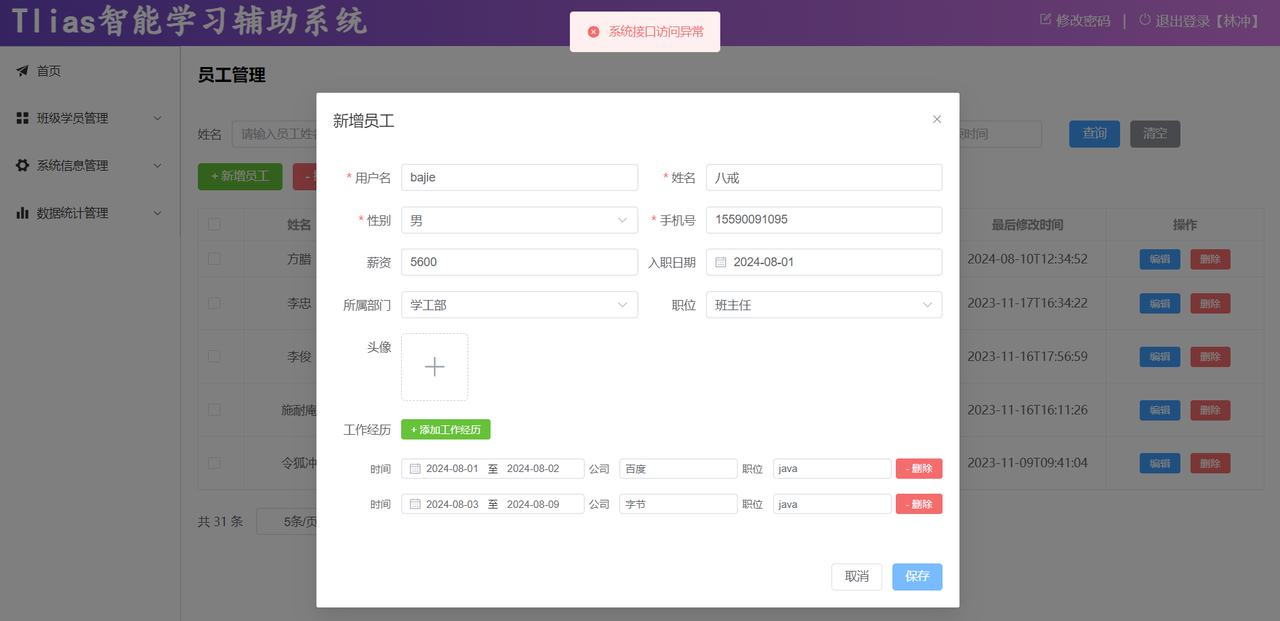The image size is (1280, 621).
Task: Click the 用户名 input field containing bajie
Action: click(x=519, y=178)
